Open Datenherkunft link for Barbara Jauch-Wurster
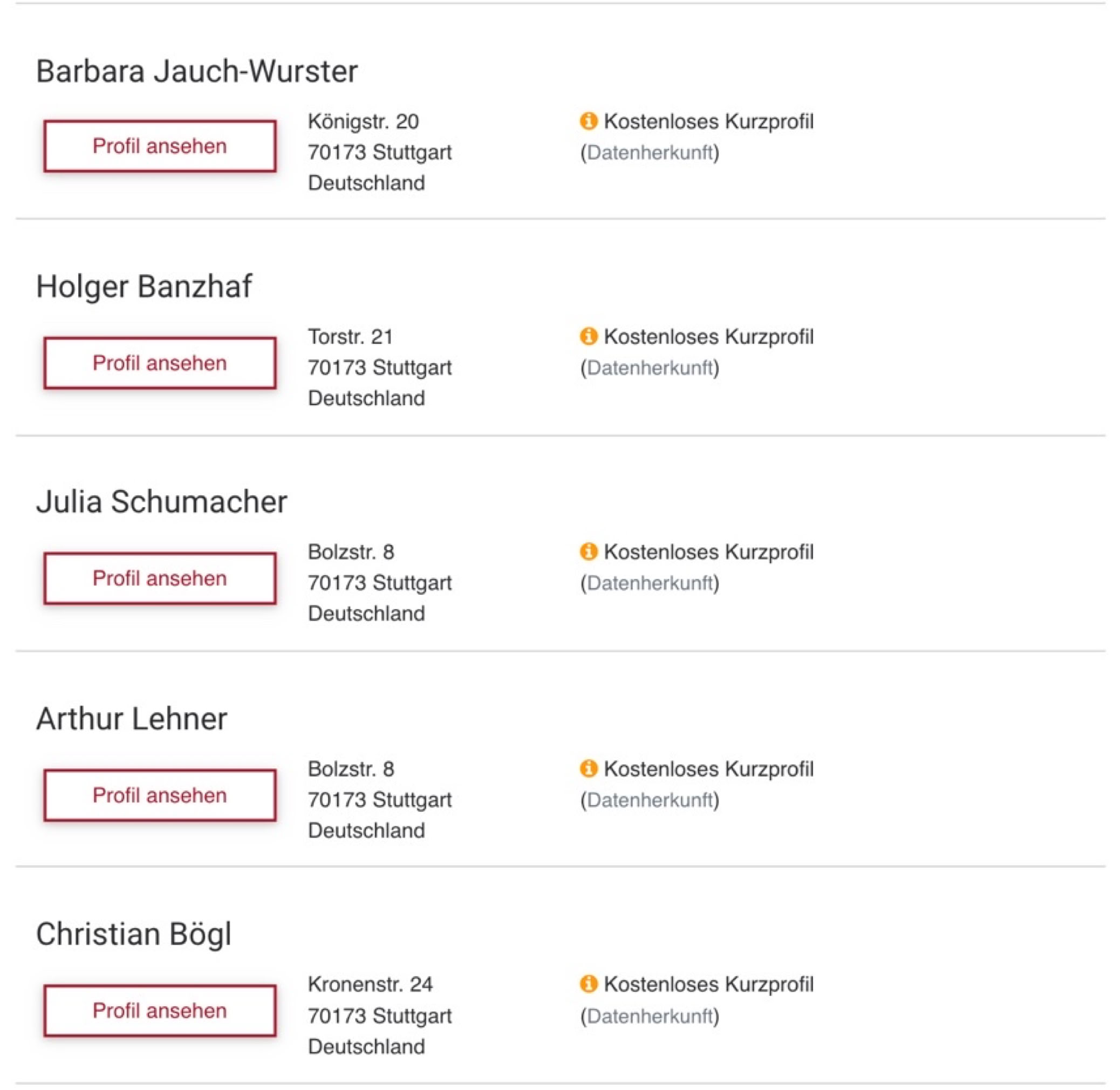Image resolution: width=1120 pixels, height=1090 pixels. (x=650, y=153)
